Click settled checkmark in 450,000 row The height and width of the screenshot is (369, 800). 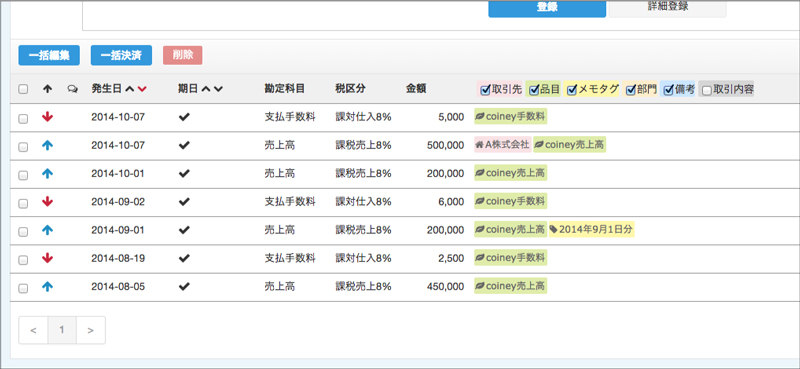(184, 287)
